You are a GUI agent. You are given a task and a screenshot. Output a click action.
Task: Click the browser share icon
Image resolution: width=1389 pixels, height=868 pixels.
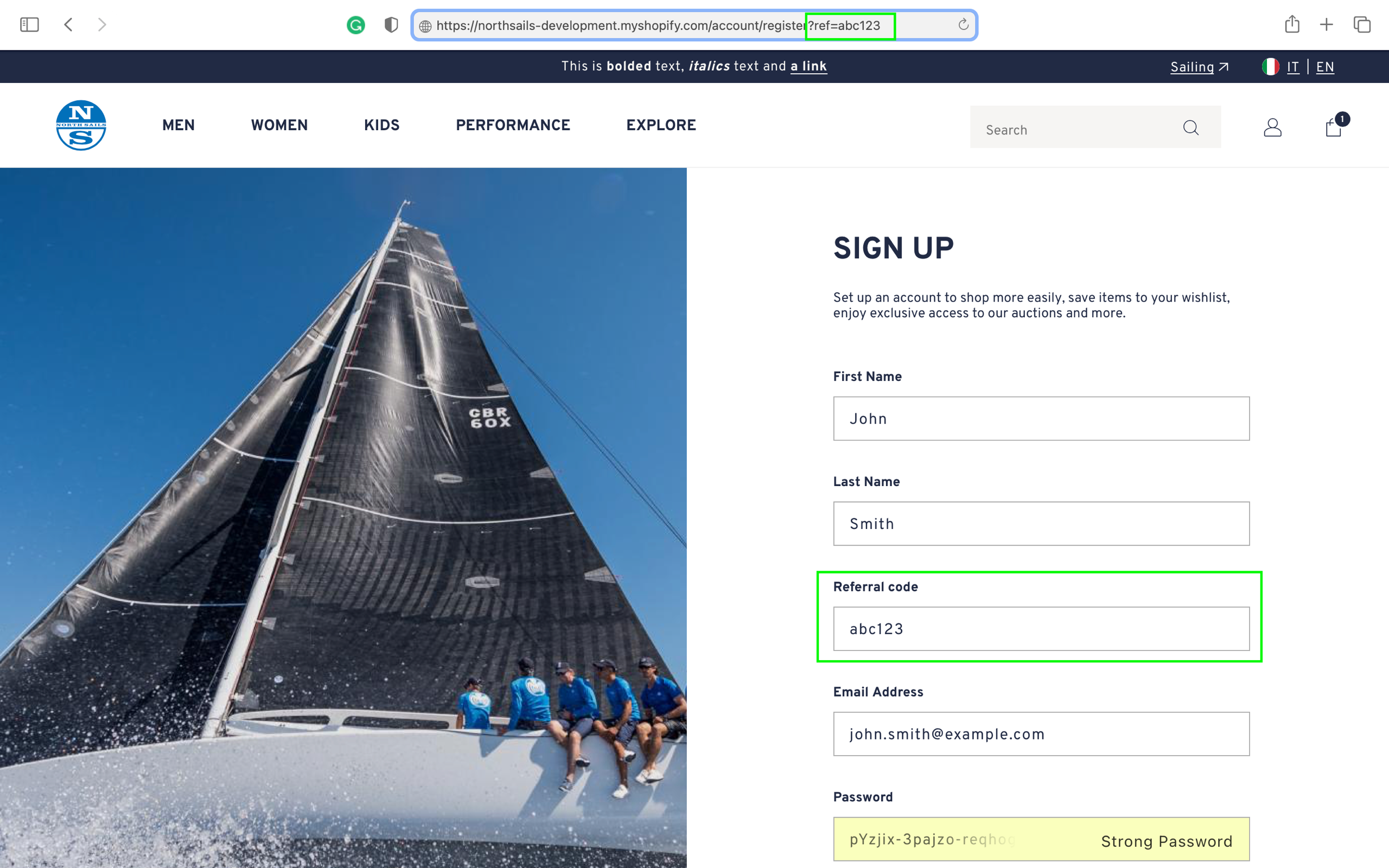pos(1292,25)
